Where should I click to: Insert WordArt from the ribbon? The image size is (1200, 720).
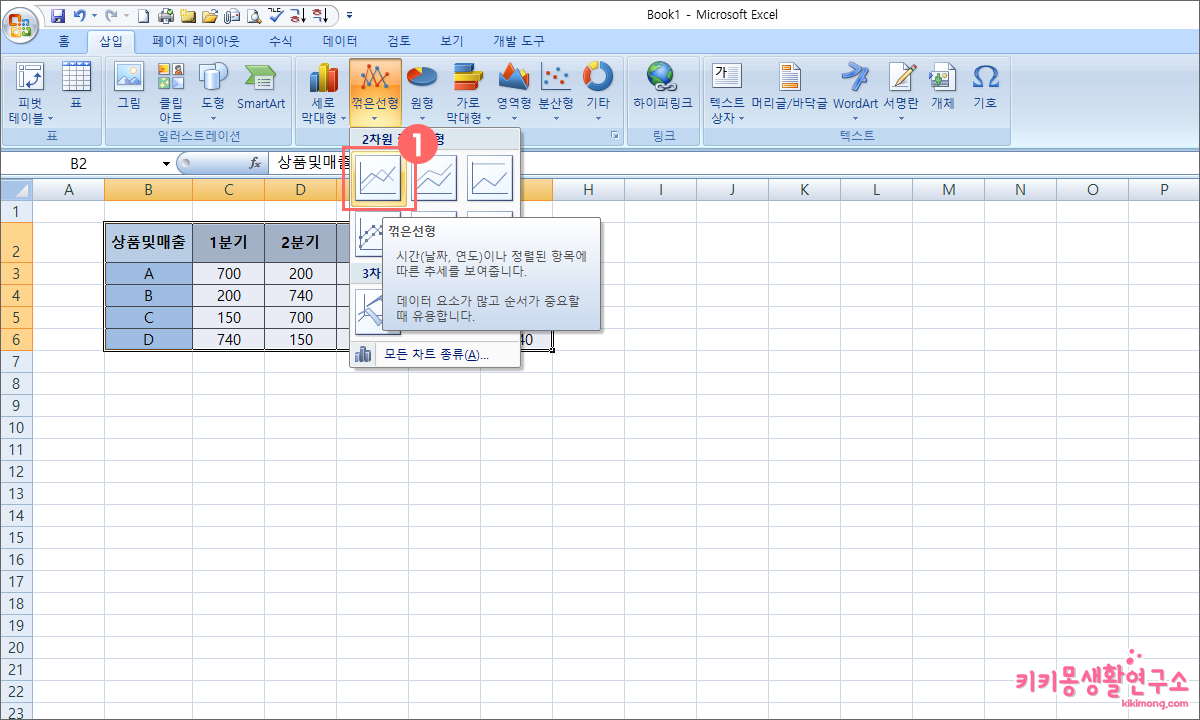click(x=855, y=78)
